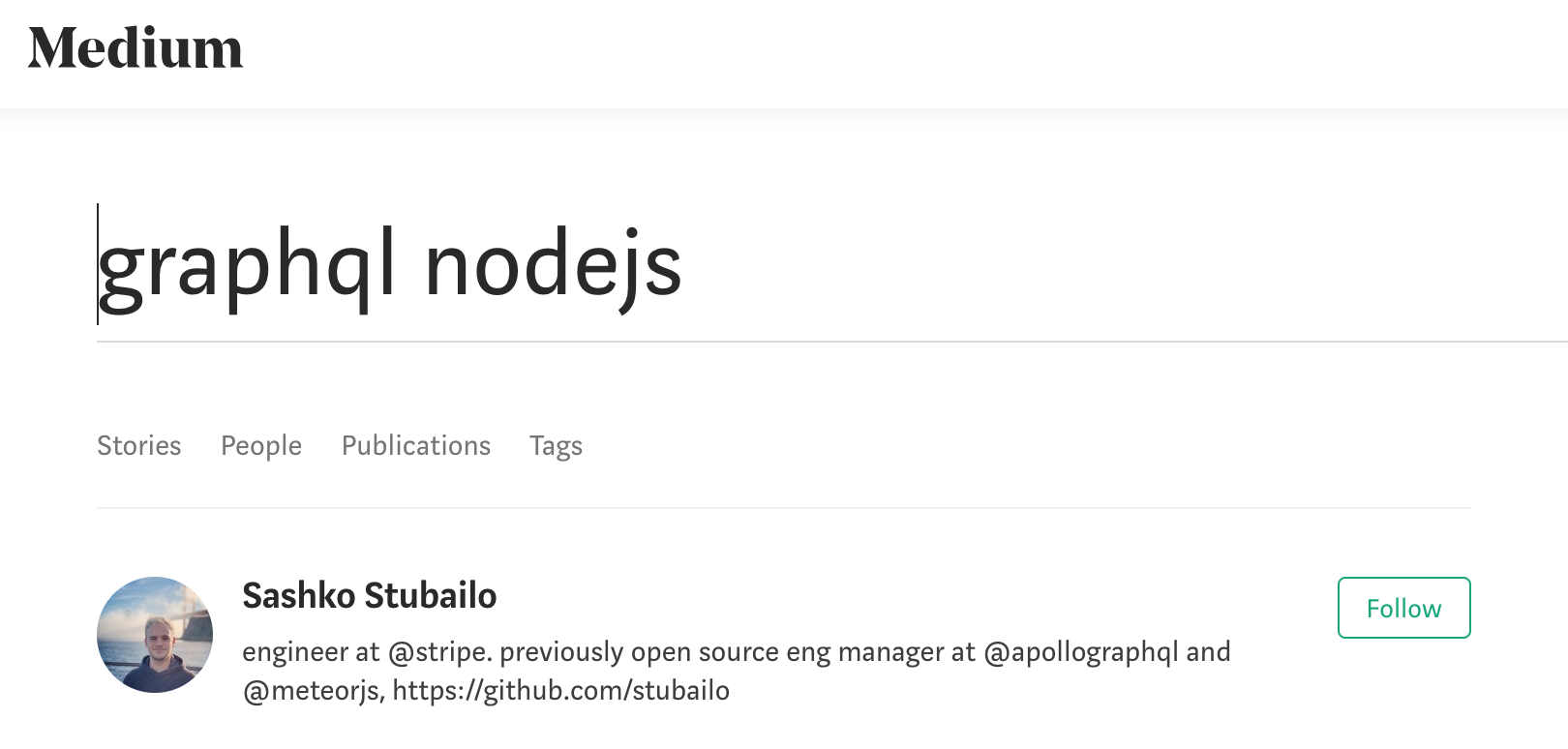Click the blank header area beside the Medium logo
The width and height of the screenshot is (1568, 749).
[x=900, y=53]
